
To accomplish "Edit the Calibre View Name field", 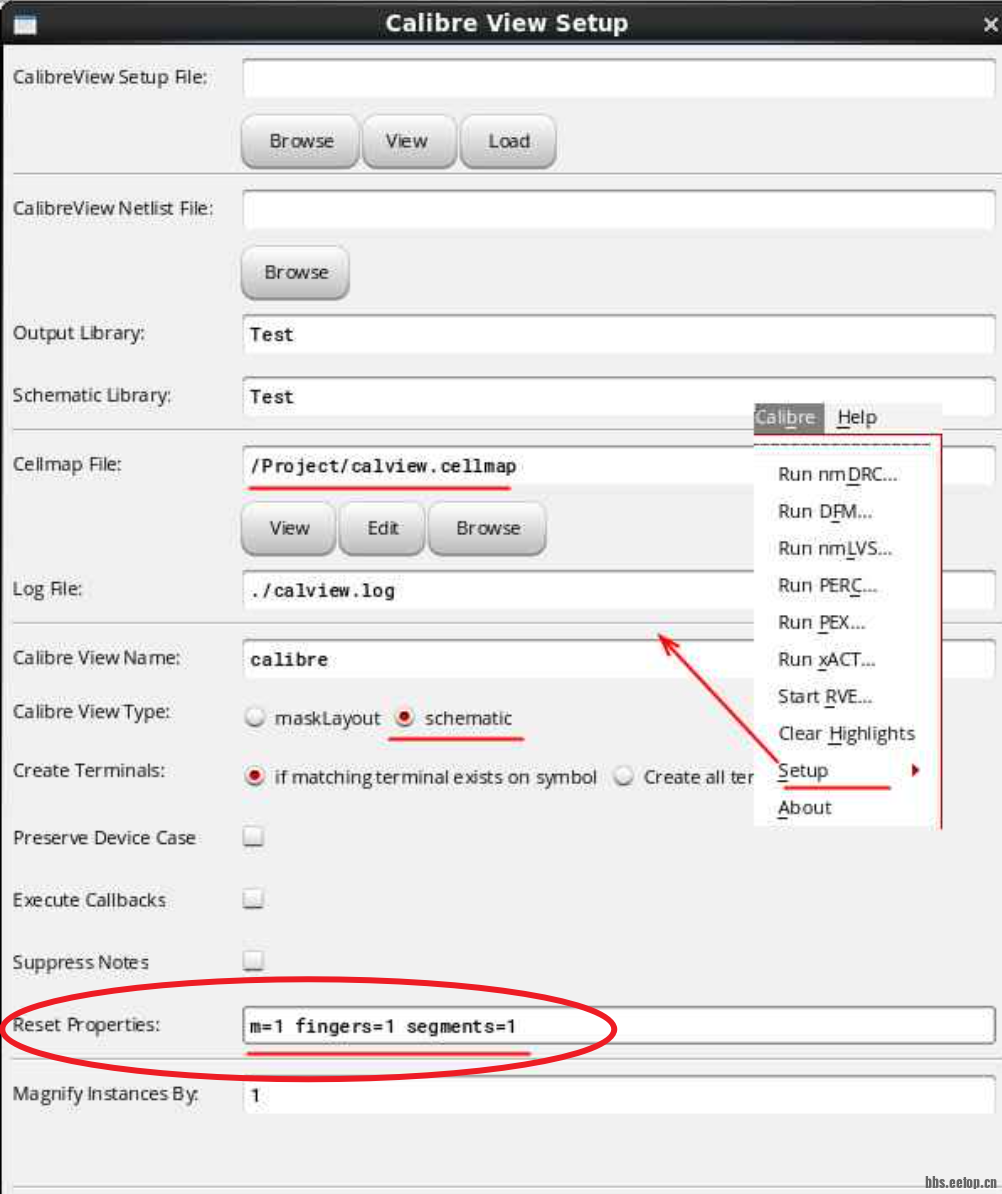I will [498, 659].
